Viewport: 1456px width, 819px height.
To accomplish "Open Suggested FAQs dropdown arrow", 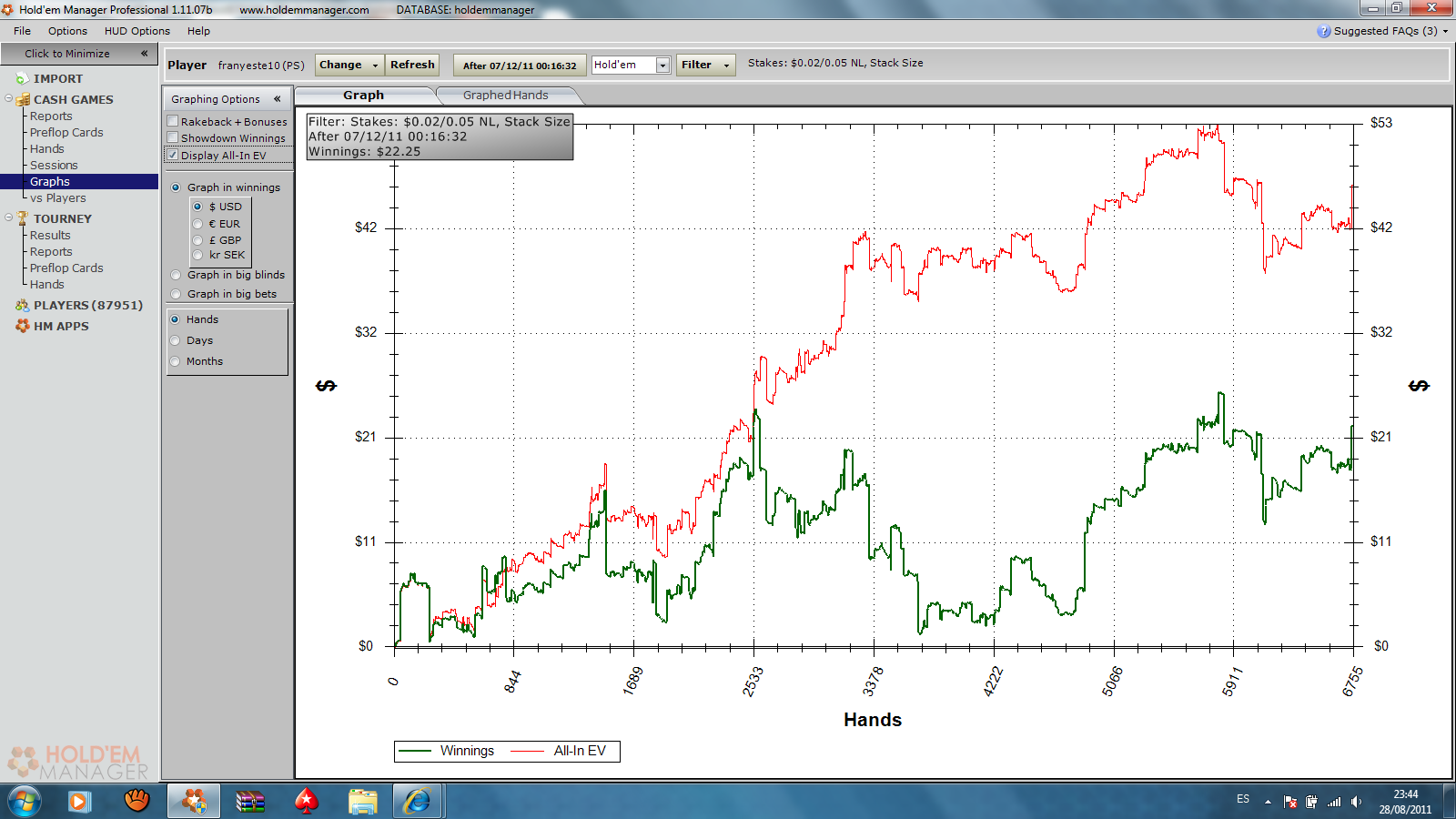I will tap(1445, 31).
